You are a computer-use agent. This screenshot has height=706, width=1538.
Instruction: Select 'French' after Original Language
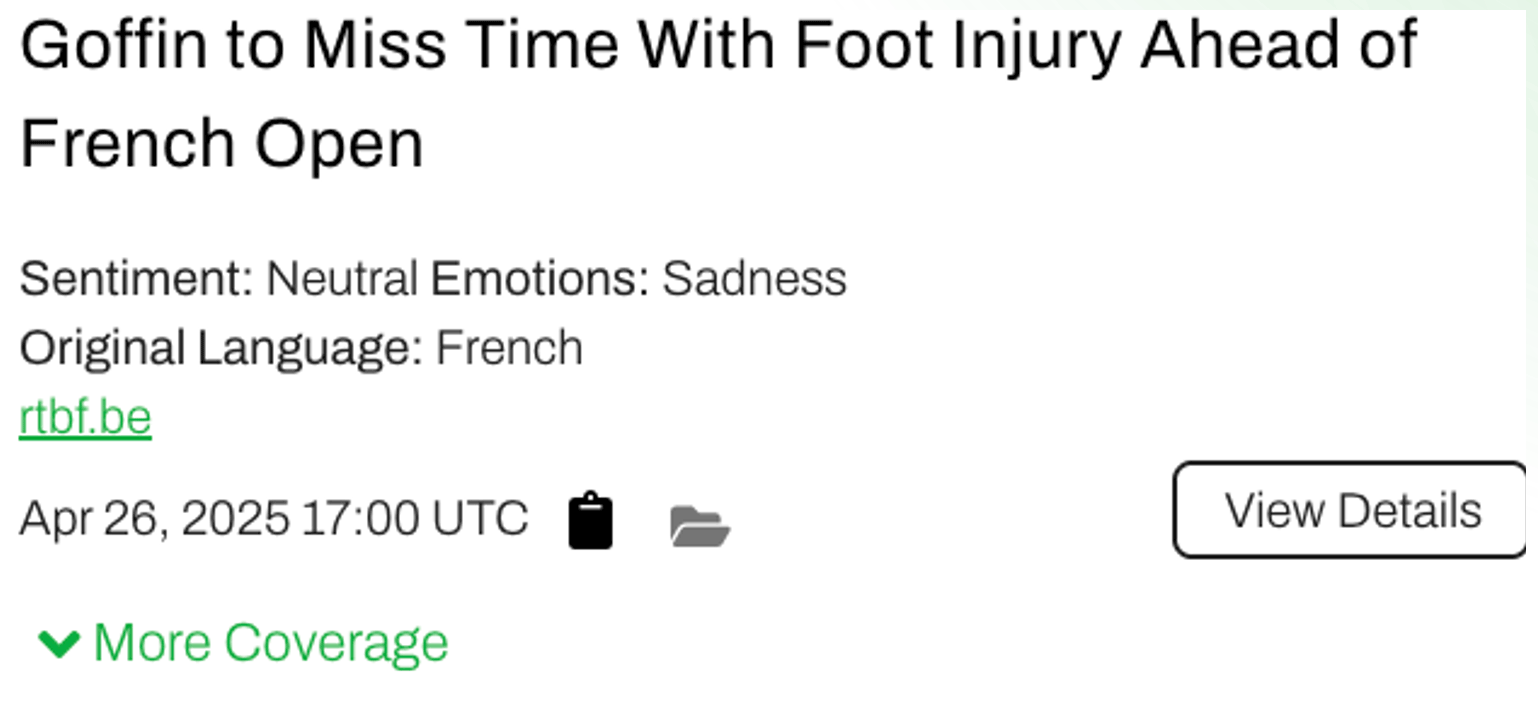[x=509, y=348]
